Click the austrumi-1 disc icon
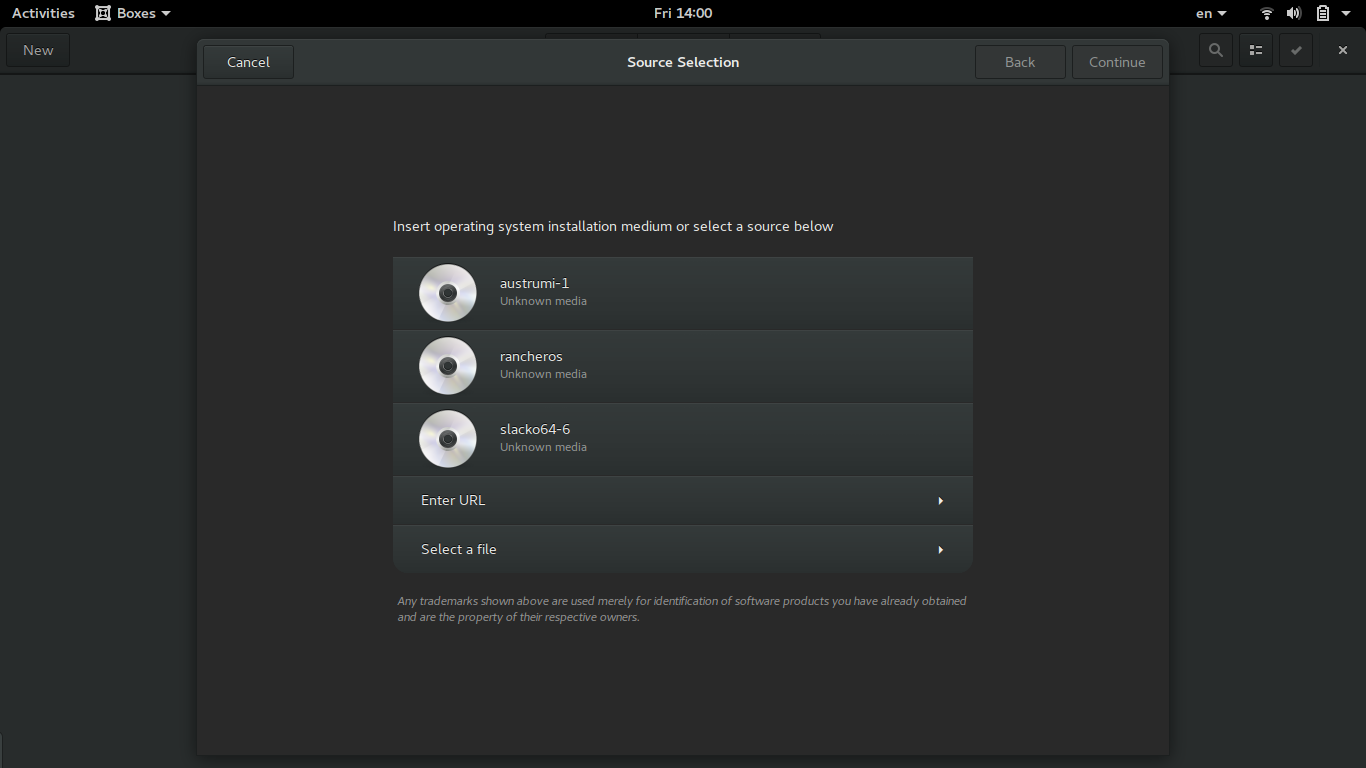This screenshot has height=768, width=1366. (448, 293)
